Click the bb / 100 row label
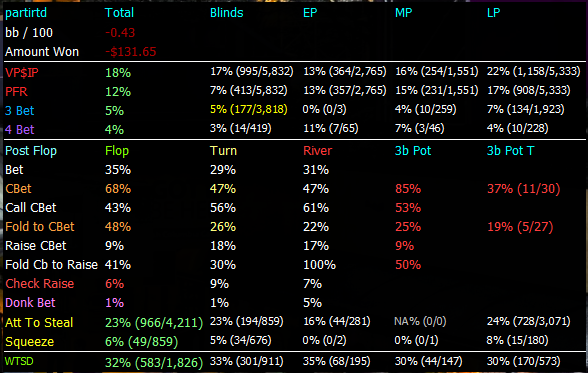This screenshot has height=373, width=588. click(x=29, y=33)
